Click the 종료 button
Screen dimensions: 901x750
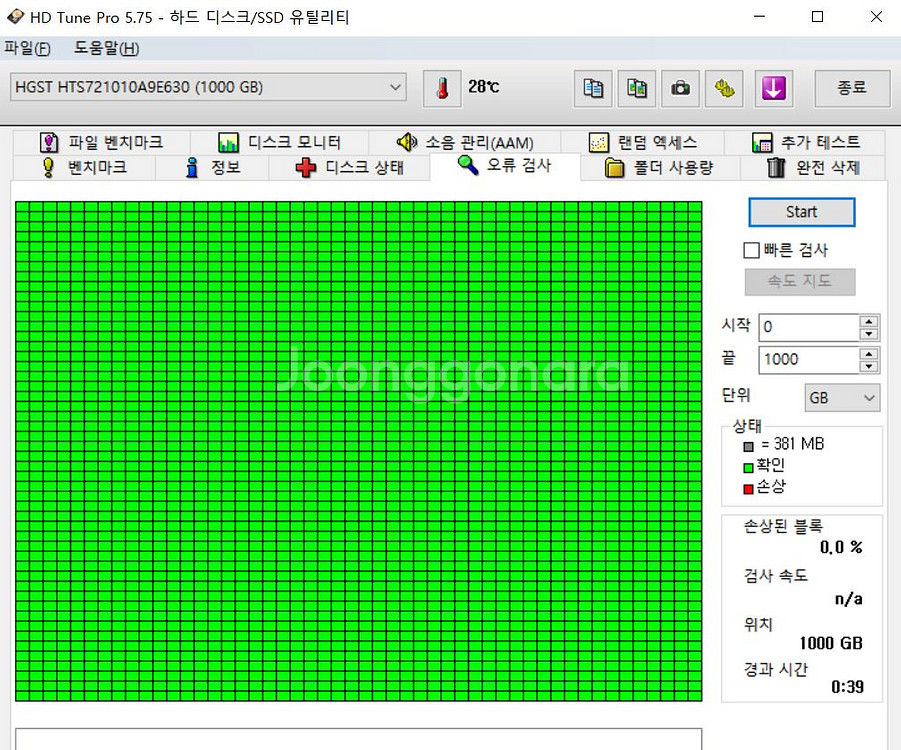(852, 88)
